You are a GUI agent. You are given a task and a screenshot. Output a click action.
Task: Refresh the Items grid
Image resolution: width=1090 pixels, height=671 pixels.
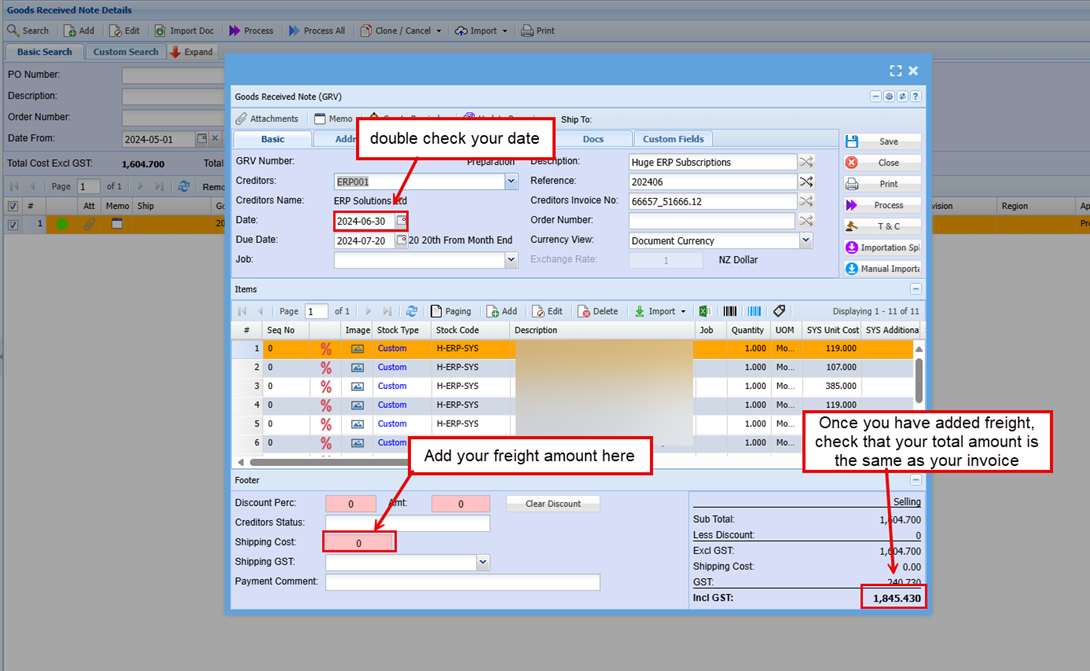(x=412, y=311)
